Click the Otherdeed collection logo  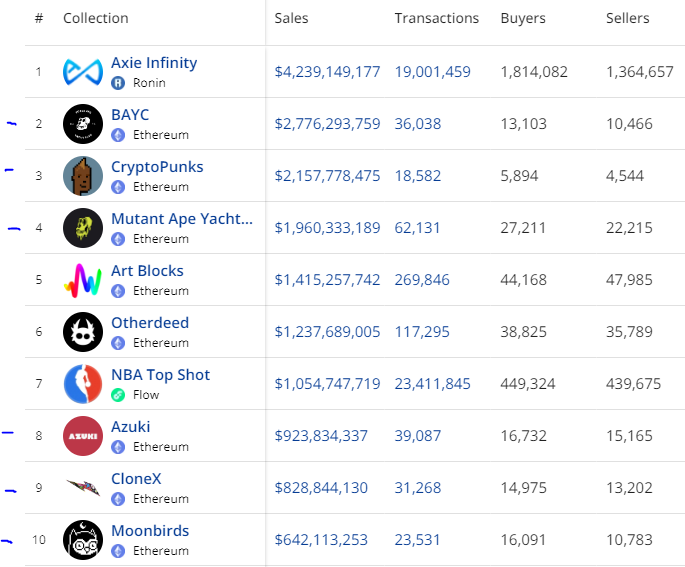[83, 332]
